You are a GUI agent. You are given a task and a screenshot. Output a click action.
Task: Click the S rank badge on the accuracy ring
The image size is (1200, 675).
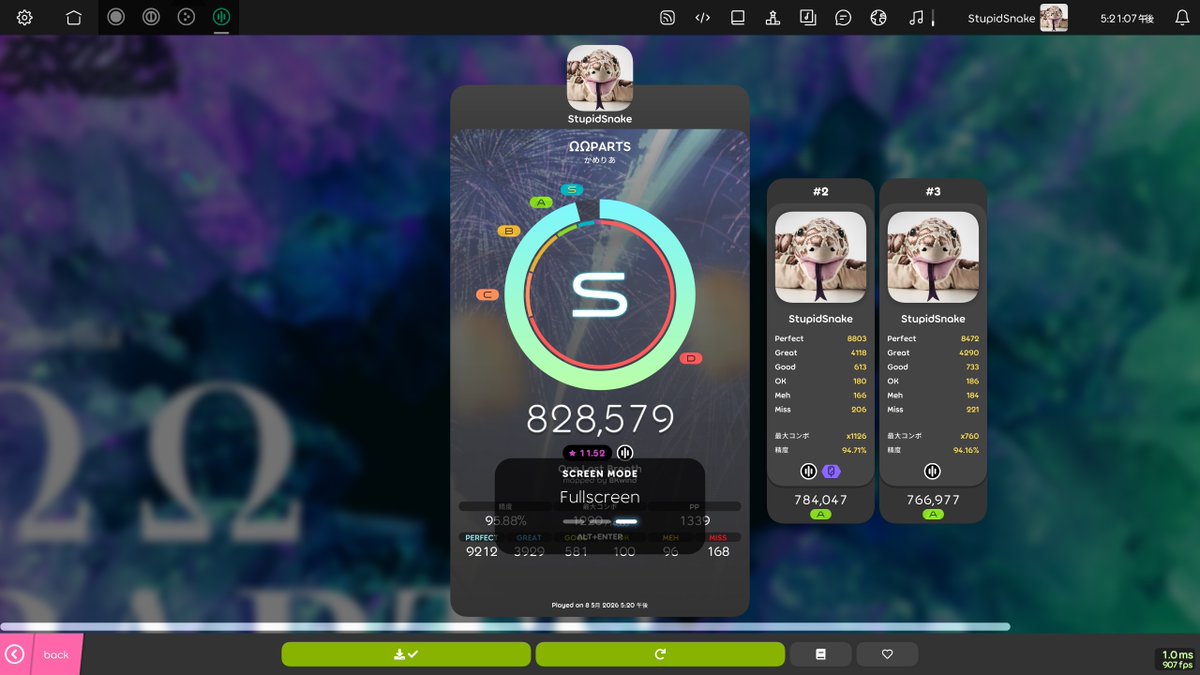pos(571,189)
